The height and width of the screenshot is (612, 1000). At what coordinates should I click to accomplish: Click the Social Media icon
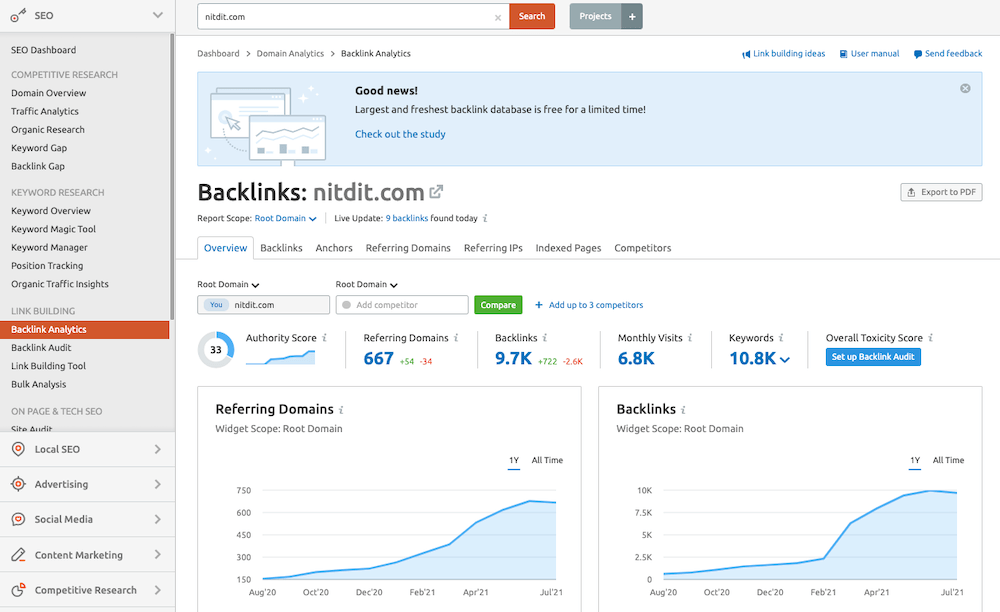tap(18, 520)
